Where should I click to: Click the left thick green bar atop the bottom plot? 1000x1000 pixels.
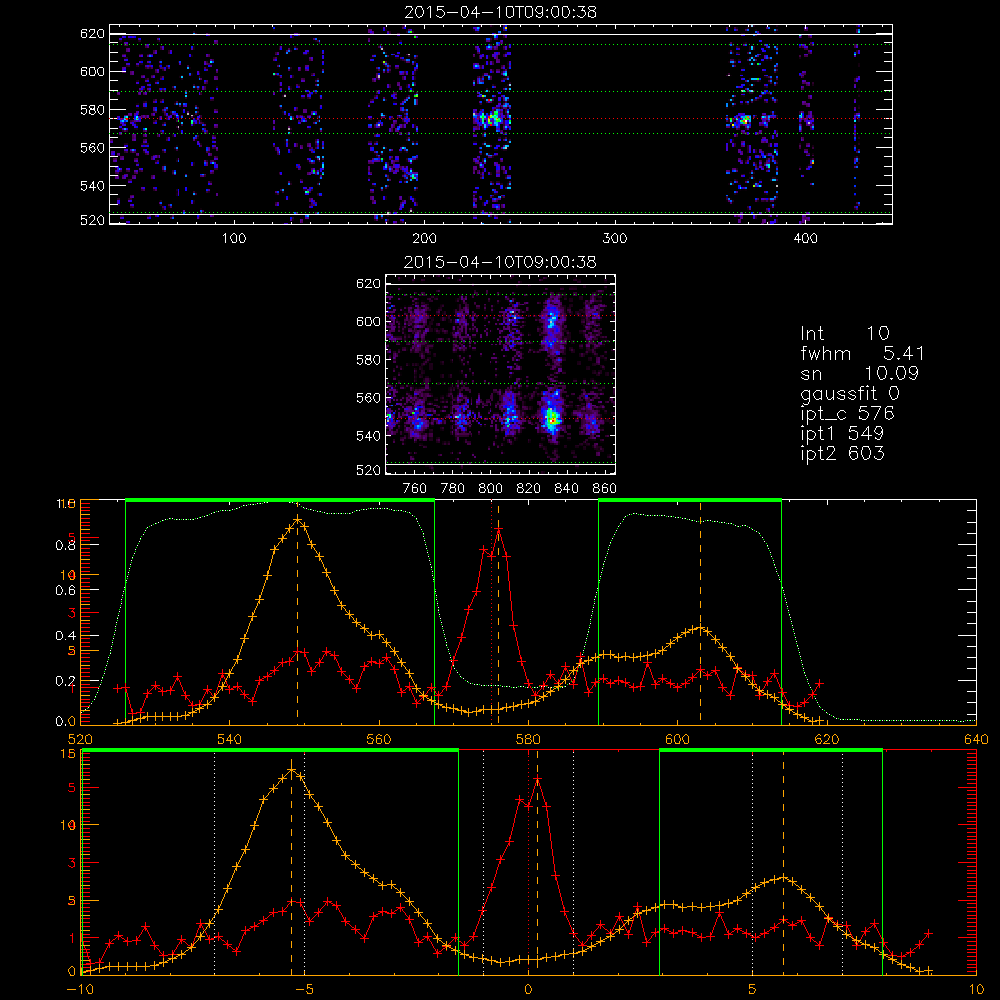click(270, 751)
